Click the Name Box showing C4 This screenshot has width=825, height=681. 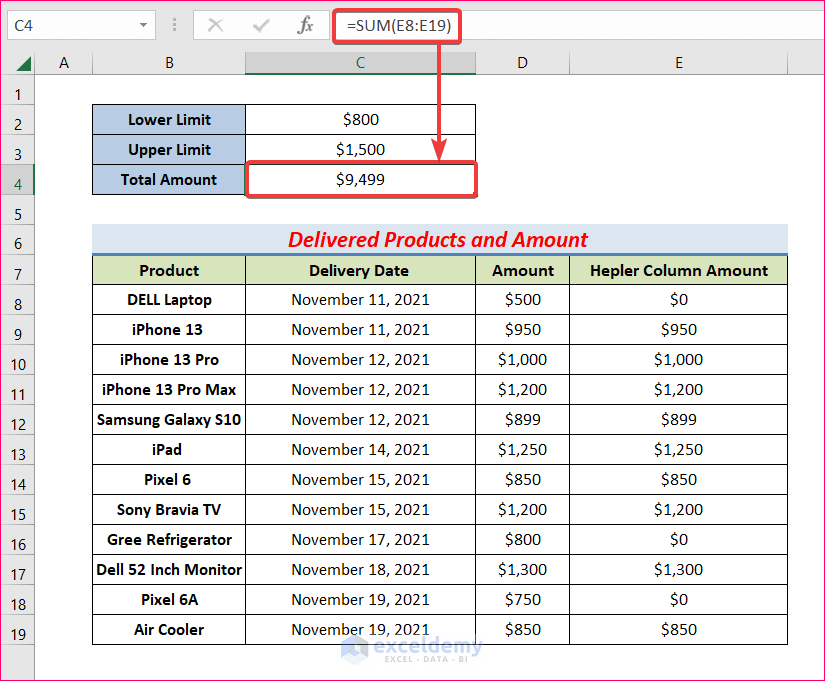tap(70, 26)
